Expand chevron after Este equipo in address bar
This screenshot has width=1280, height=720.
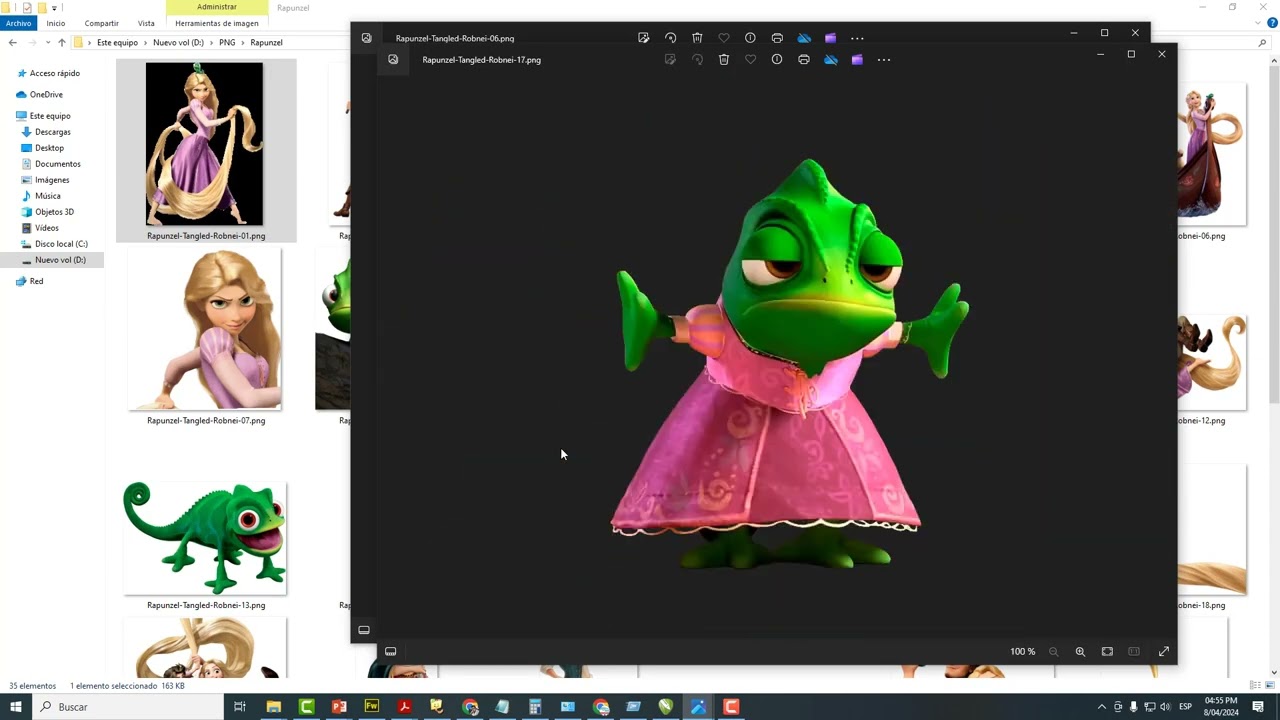click(145, 43)
